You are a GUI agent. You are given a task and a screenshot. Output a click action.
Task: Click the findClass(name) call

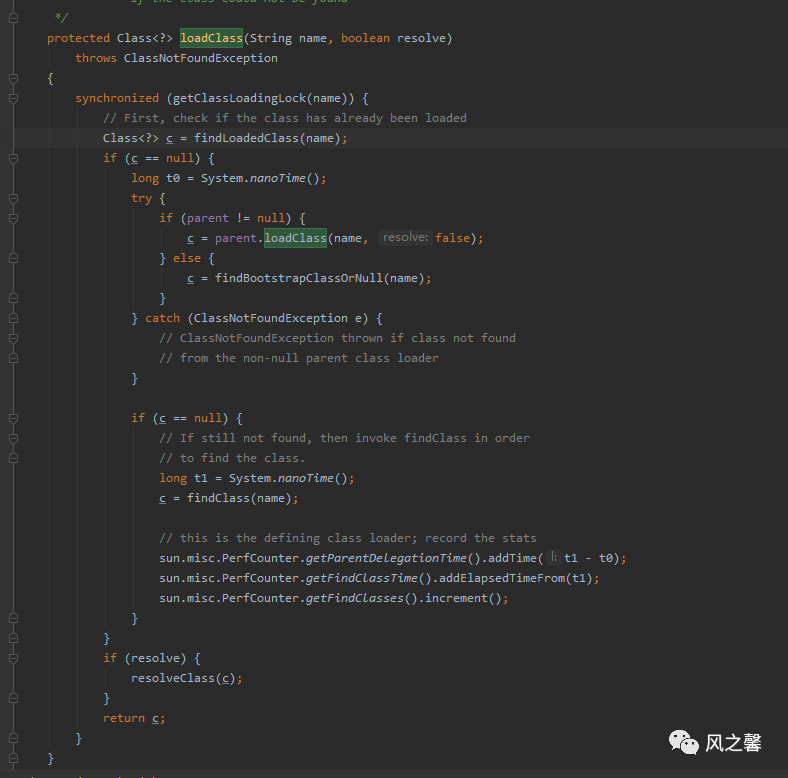pyautogui.click(x=239, y=498)
